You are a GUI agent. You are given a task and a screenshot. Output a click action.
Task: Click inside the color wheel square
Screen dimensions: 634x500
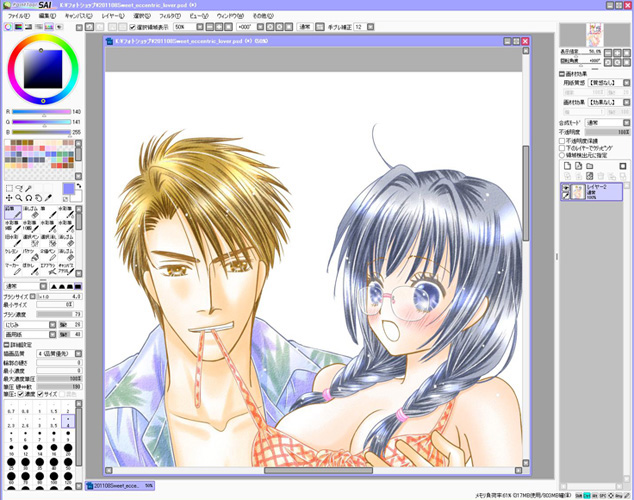pos(43,69)
